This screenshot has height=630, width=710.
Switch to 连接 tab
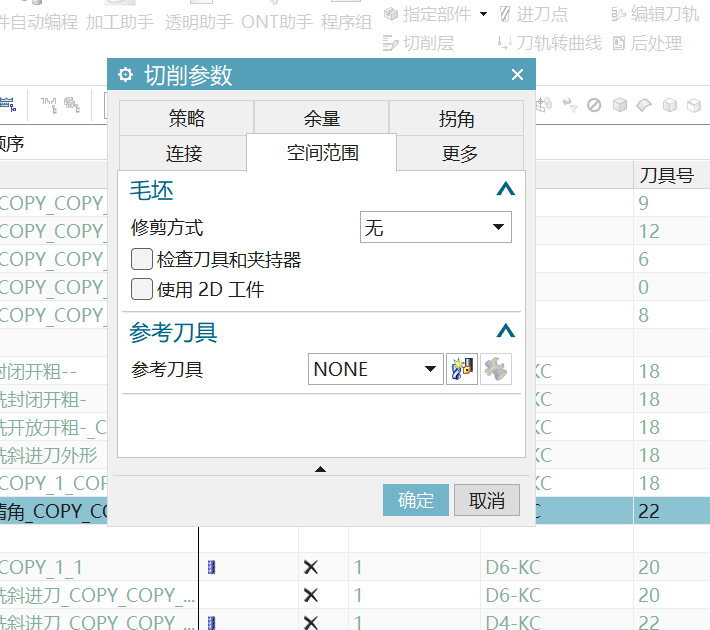tap(183, 153)
